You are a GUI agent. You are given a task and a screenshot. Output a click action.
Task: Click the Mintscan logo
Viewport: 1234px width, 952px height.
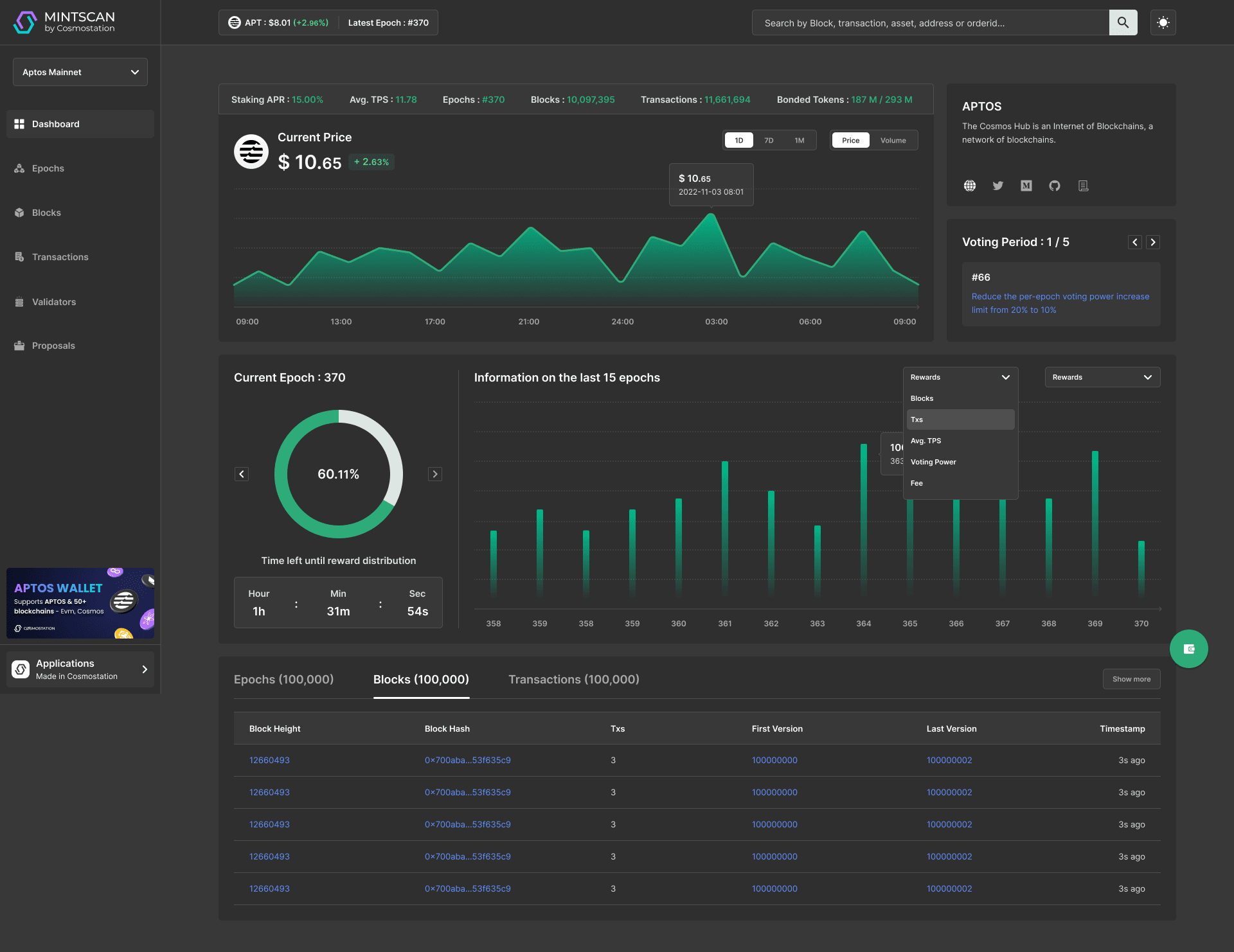(x=64, y=22)
